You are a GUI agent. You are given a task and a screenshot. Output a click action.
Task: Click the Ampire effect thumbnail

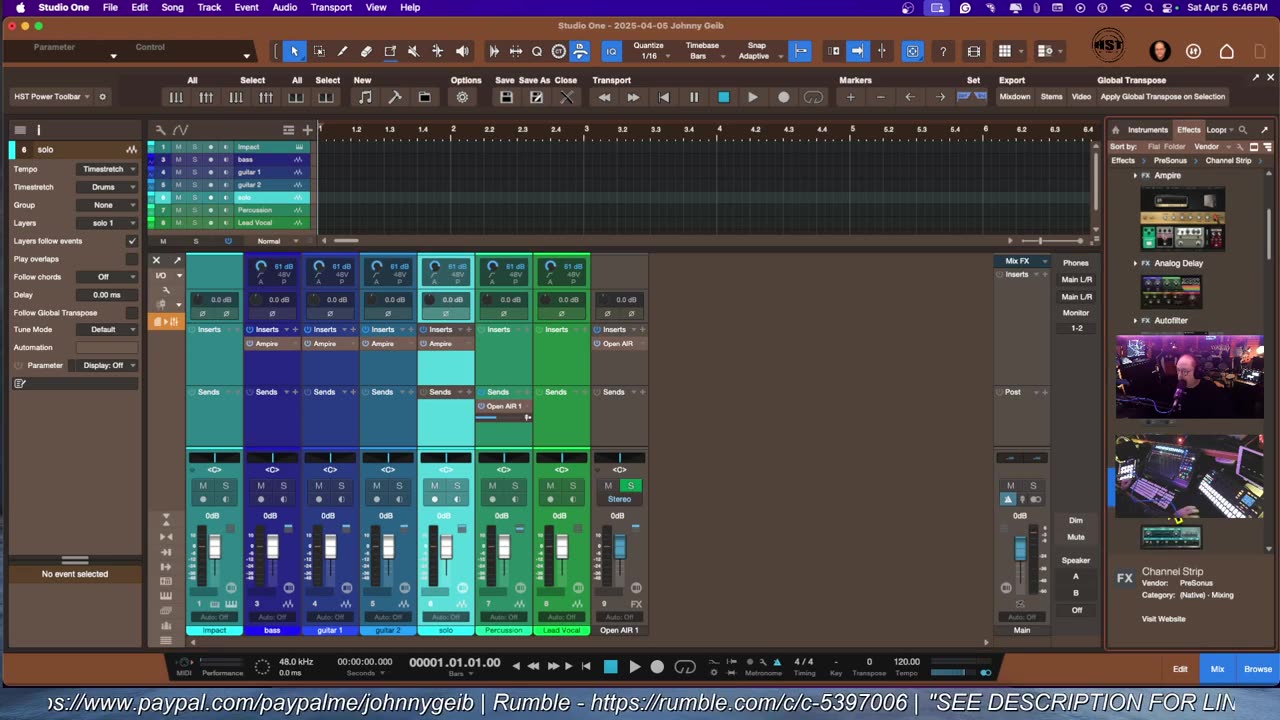pyautogui.click(x=1182, y=219)
